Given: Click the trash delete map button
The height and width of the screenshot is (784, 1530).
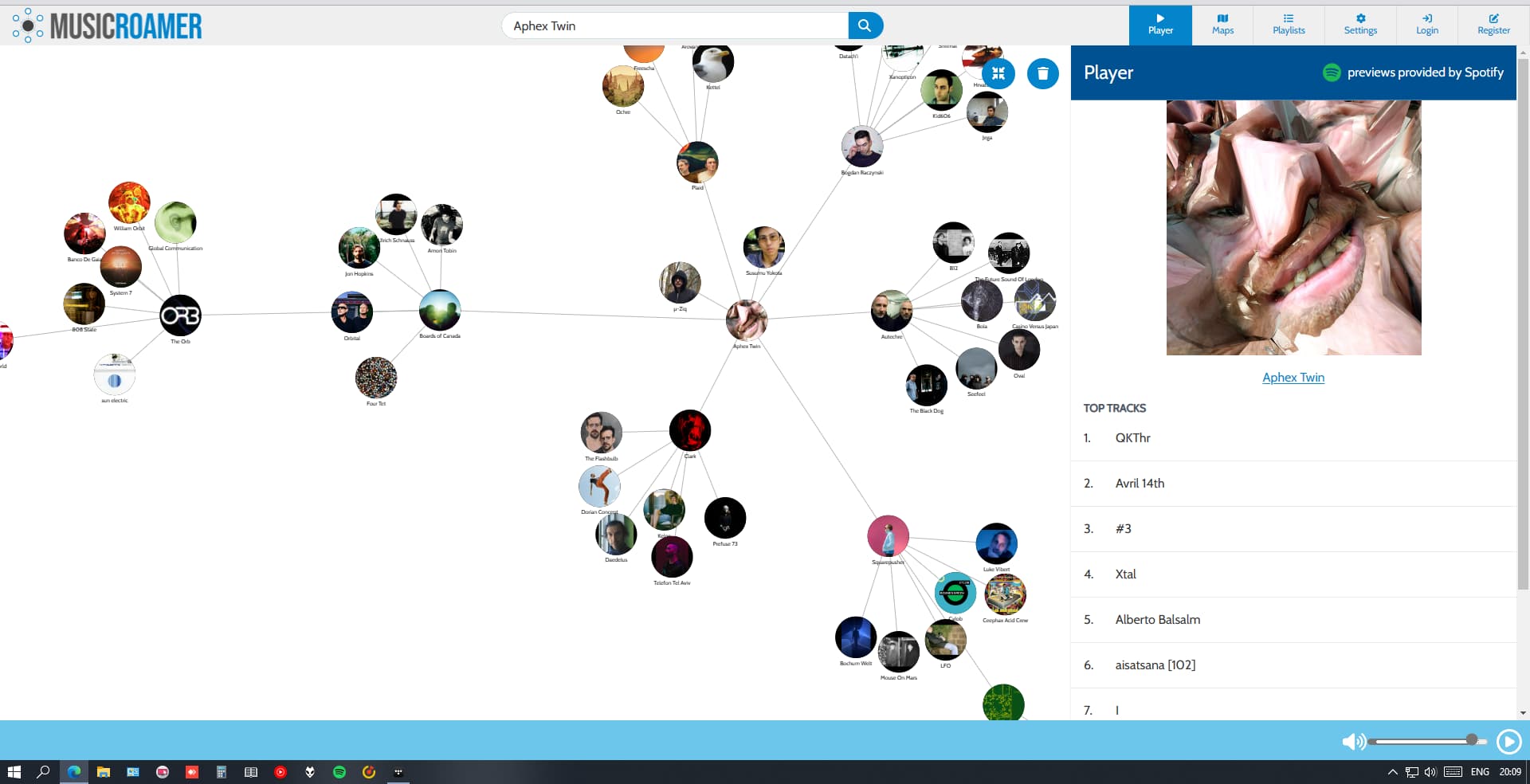Looking at the screenshot, I should [x=1043, y=73].
